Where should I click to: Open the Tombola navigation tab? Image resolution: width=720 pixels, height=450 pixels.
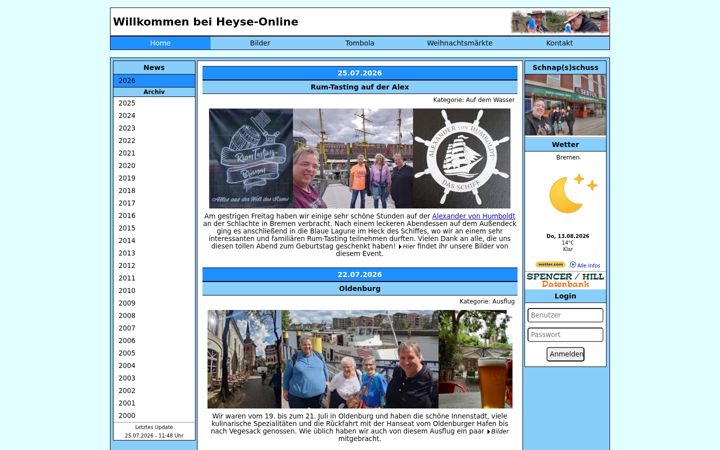[360, 43]
